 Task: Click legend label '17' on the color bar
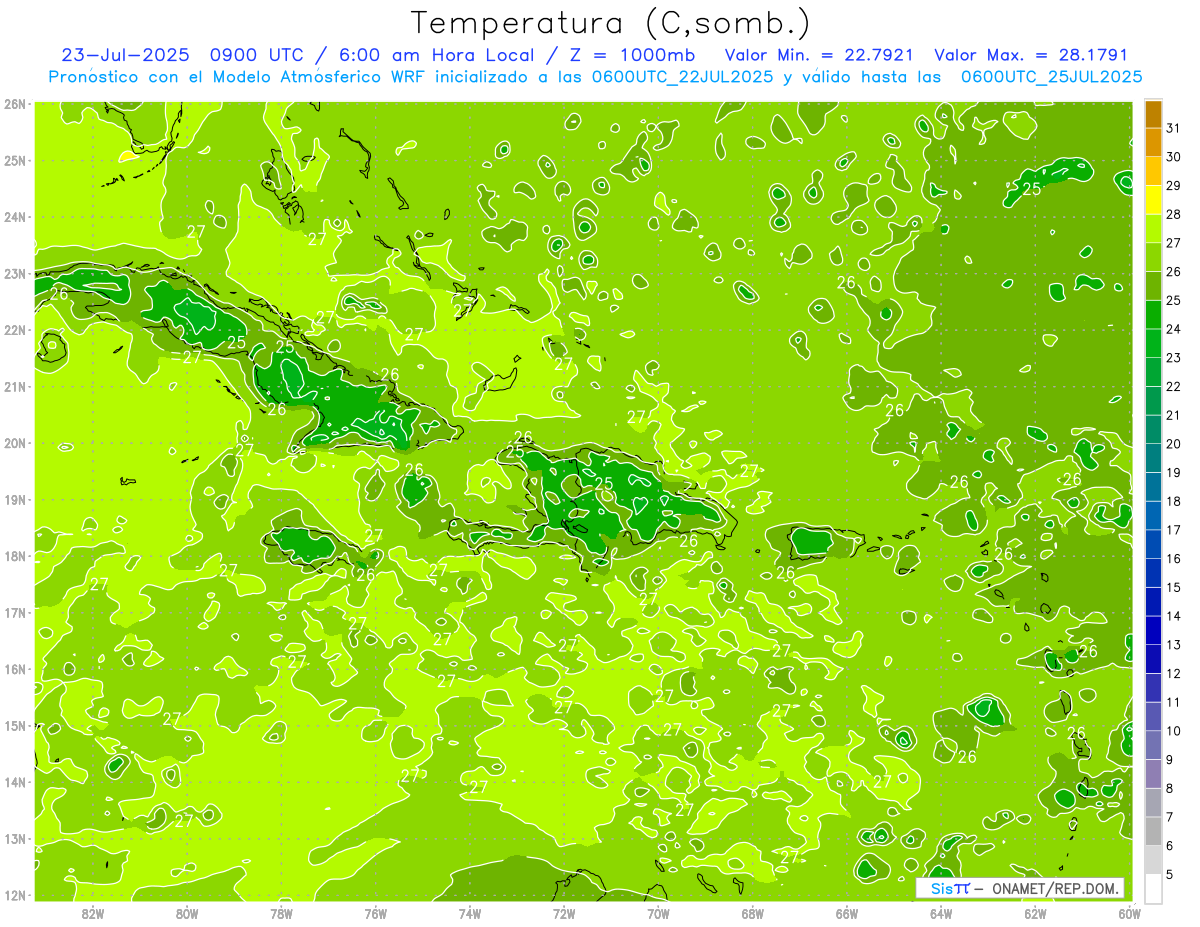pos(1174,530)
